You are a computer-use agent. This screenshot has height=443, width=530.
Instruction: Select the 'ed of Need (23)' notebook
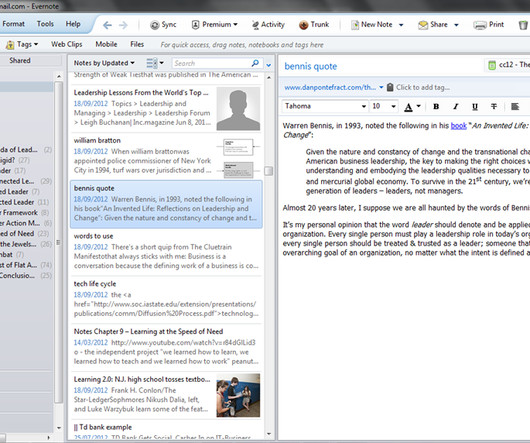(x=25, y=233)
